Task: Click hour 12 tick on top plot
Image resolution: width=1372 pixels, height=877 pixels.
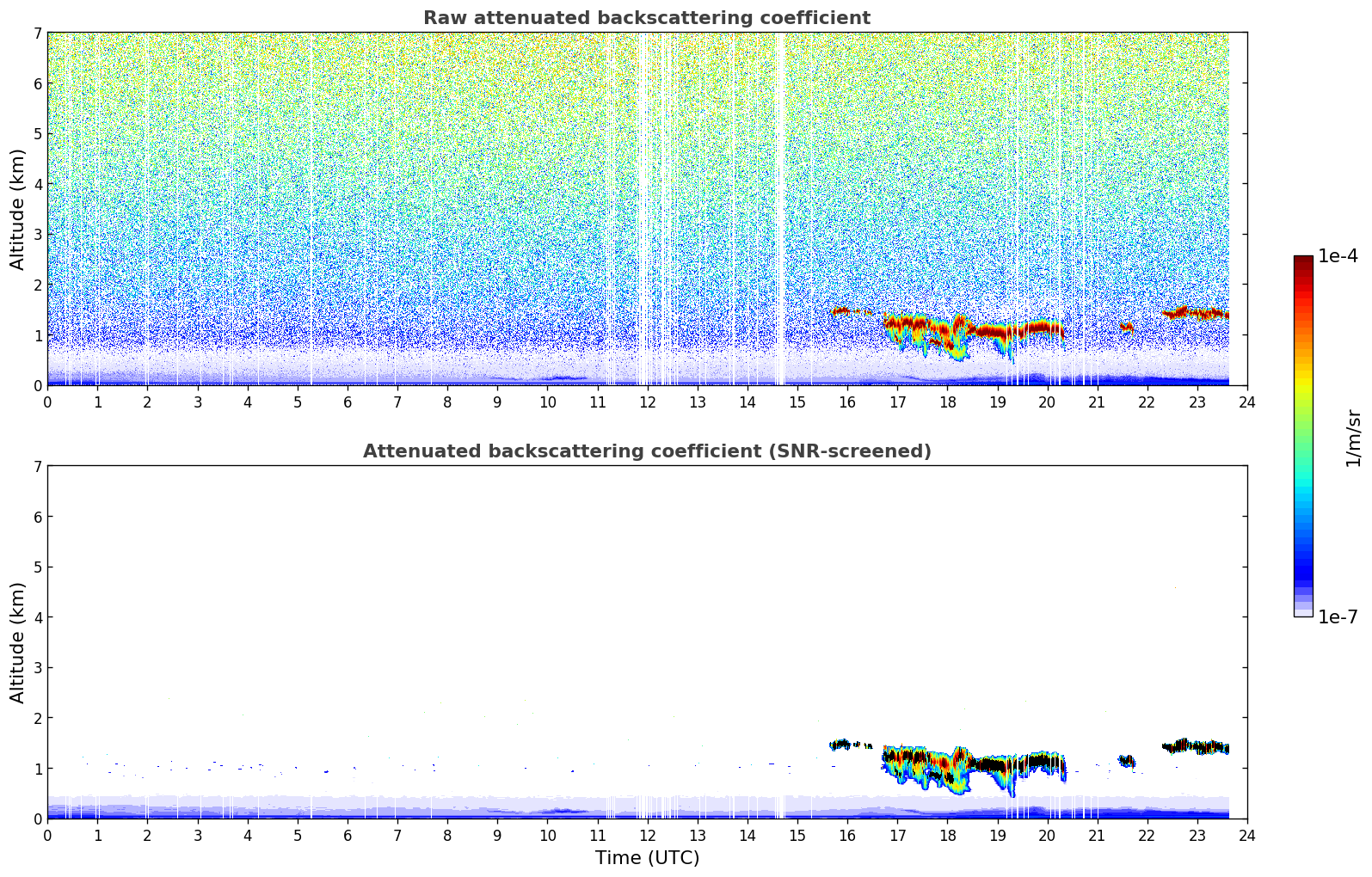Action: 647,402
